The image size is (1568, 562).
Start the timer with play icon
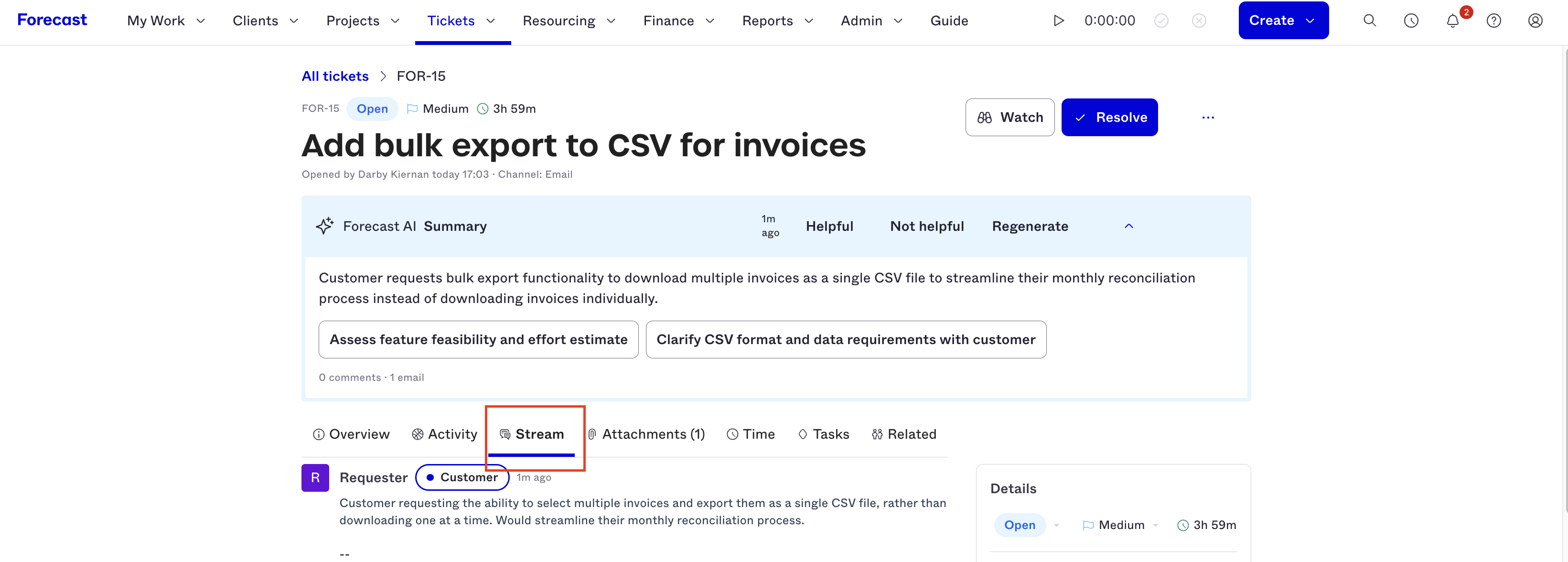[x=1059, y=21]
